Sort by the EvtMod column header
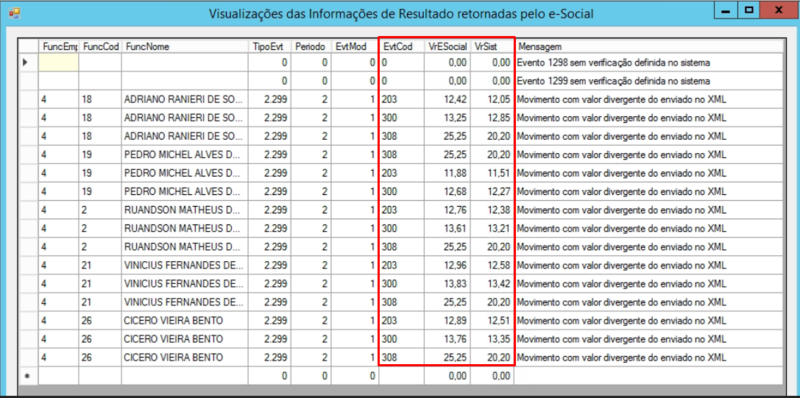Viewport: 800px width, 398px height. (x=354, y=46)
